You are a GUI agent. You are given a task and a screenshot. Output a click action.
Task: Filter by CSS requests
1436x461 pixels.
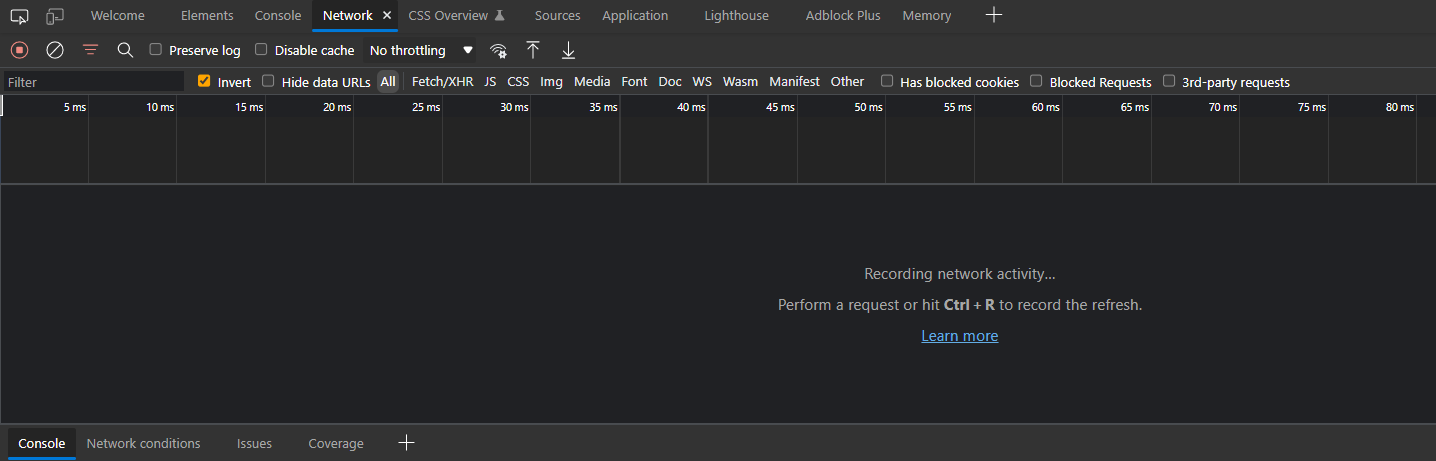click(518, 82)
